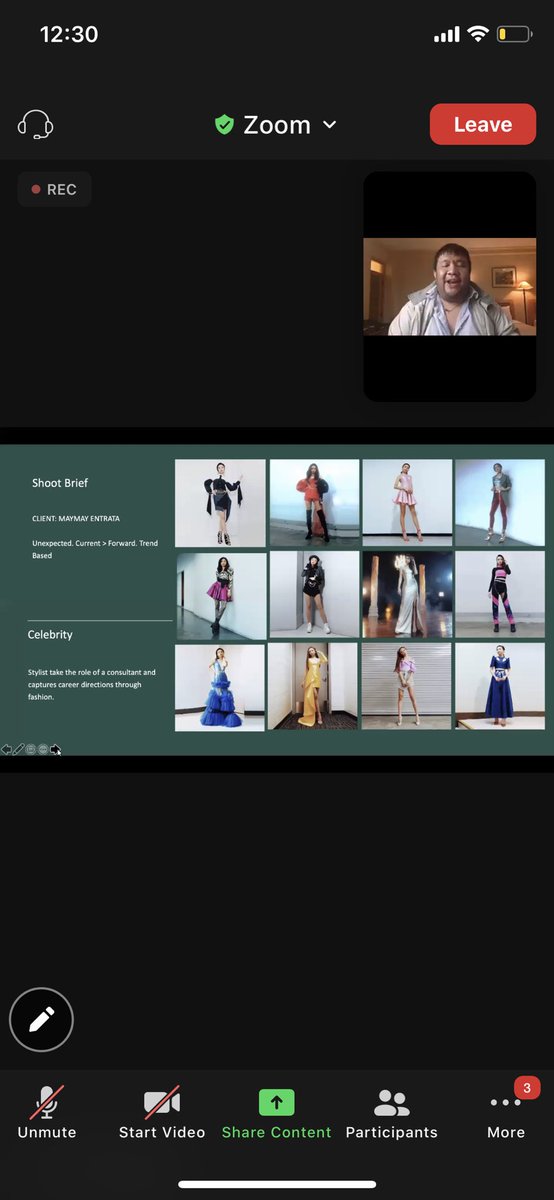Tap the navy blue long dress photo
Screen dimensions: 554x1200
coord(500,686)
